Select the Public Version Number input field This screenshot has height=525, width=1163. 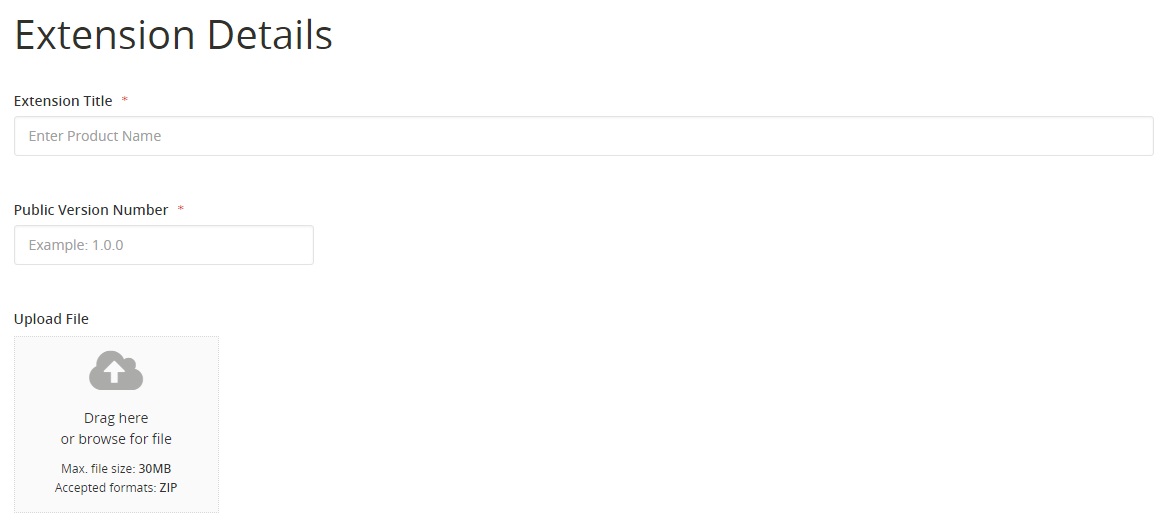coord(164,245)
